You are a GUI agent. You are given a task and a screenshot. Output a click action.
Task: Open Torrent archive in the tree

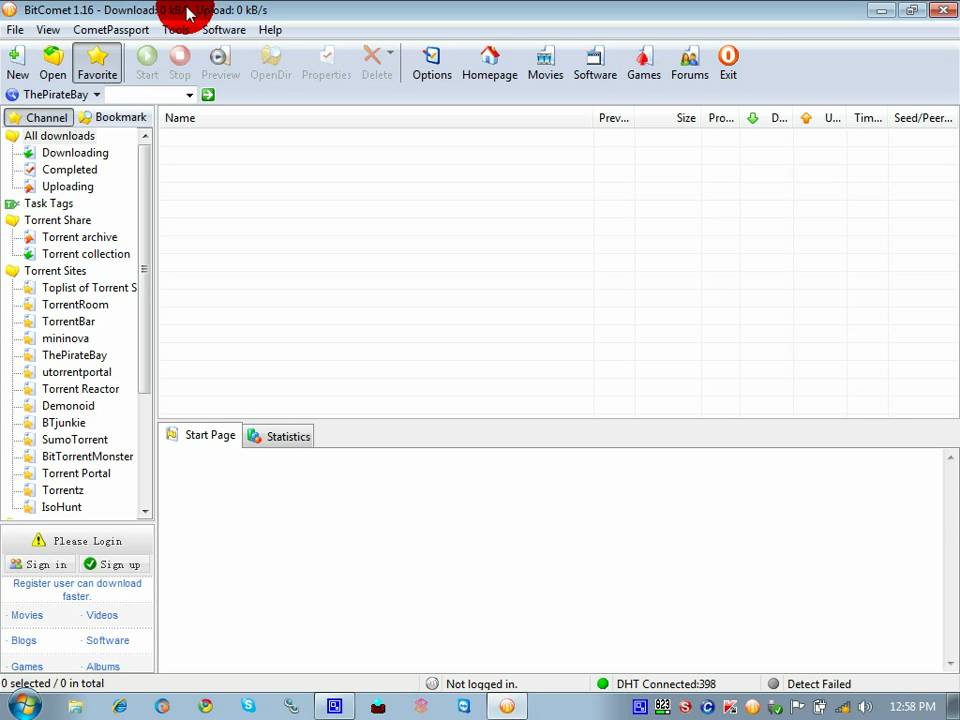(x=80, y=237)
